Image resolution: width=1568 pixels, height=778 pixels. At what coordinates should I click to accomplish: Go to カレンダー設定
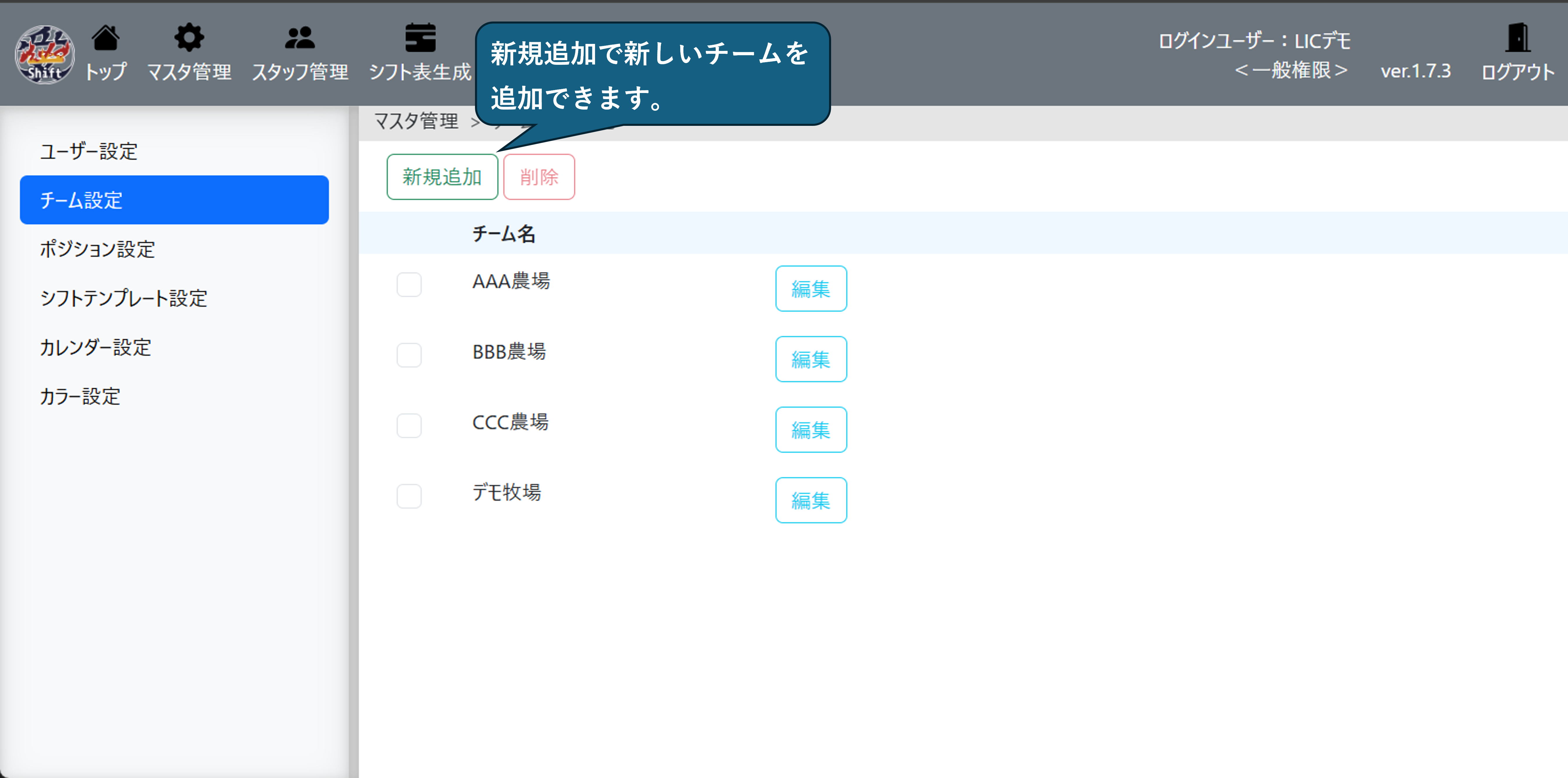[x=96, y=348]
